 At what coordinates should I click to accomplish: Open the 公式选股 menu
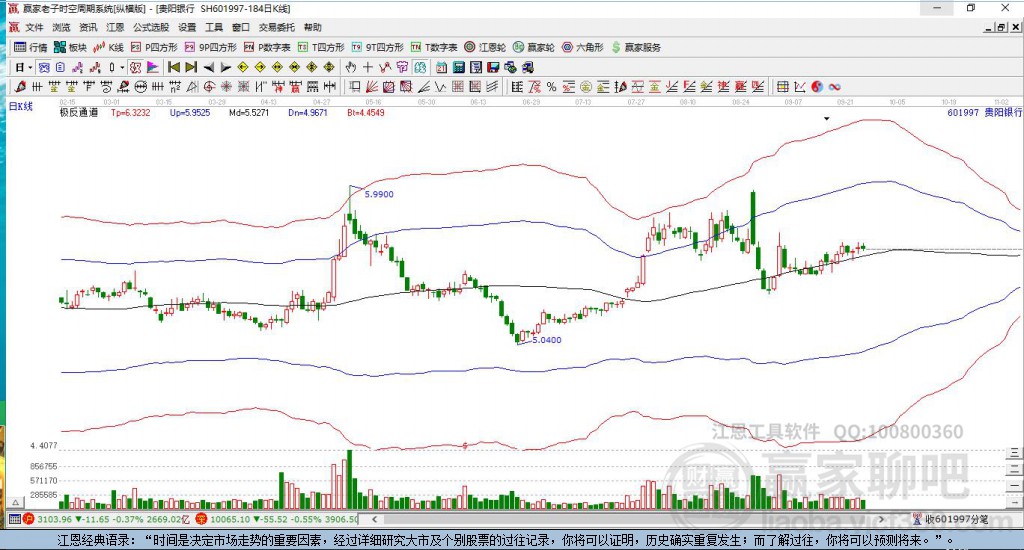pyautogui.click(x=151, y=27)
